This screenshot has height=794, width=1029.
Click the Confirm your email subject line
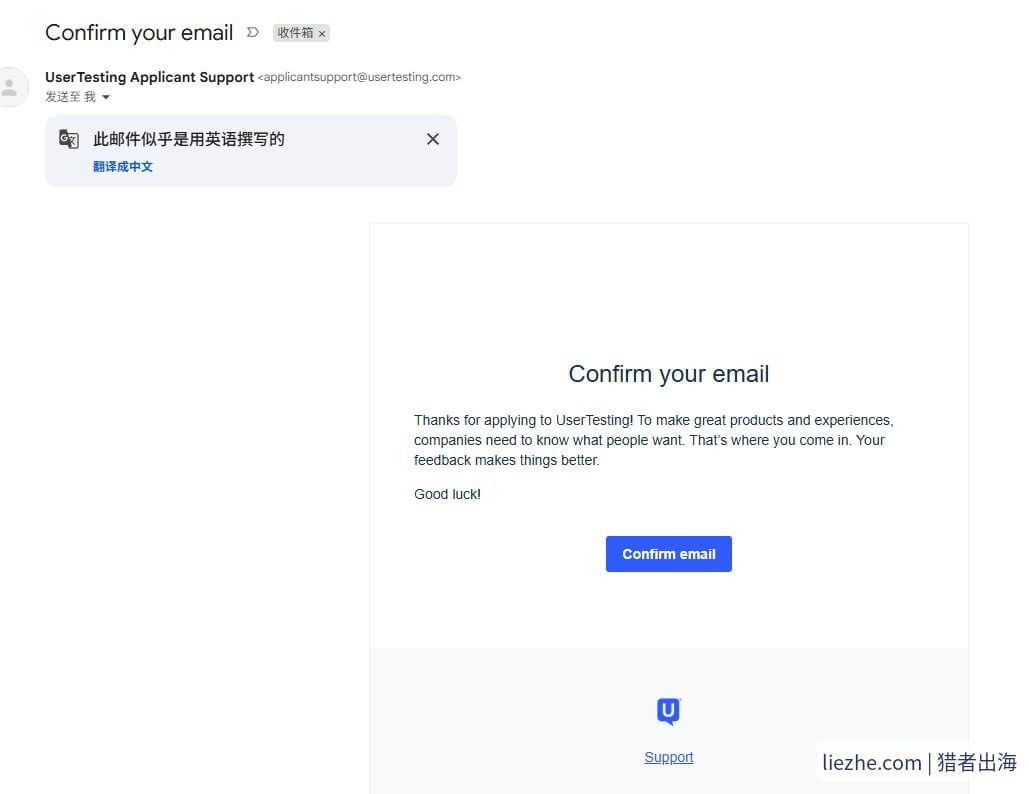pyautogui.click(x=139, y=32)
